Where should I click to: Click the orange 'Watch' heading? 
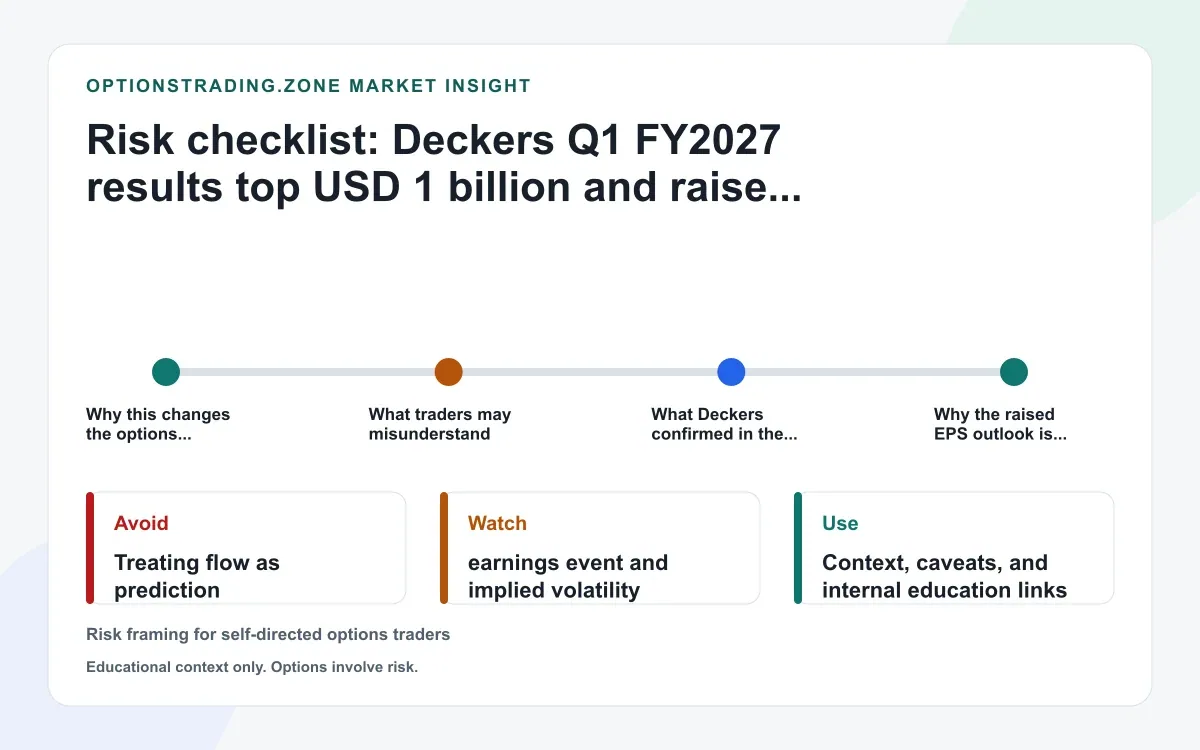497,523
